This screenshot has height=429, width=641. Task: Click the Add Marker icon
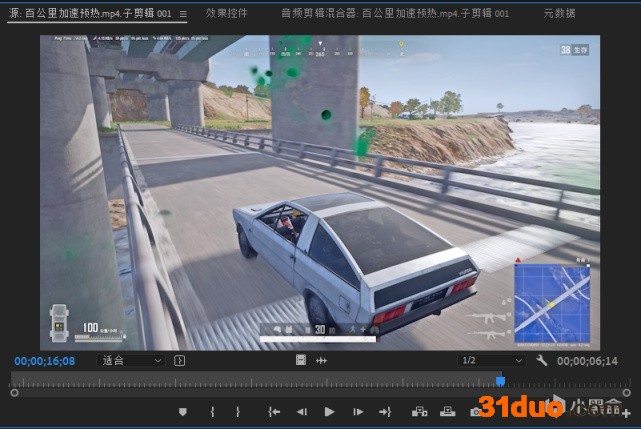tap(182, 412)
